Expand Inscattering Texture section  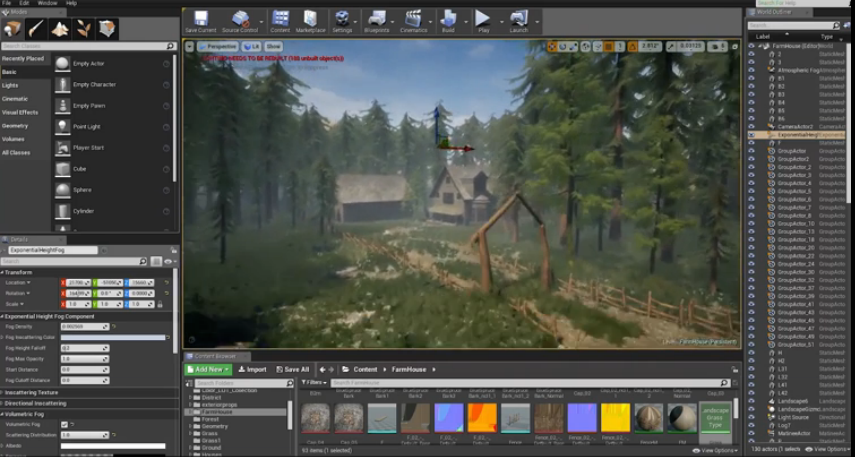pos(2,393)
